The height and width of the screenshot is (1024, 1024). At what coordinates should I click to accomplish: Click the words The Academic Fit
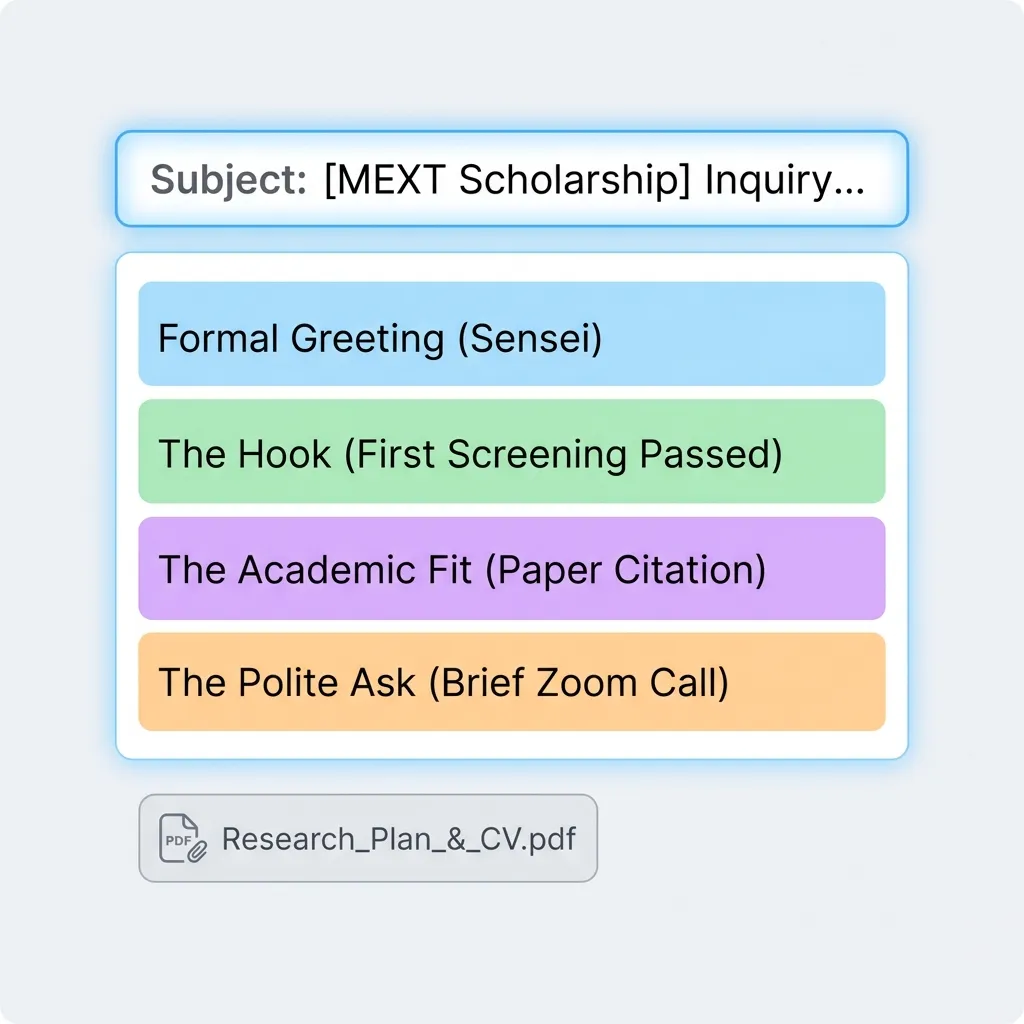(315, 569)
